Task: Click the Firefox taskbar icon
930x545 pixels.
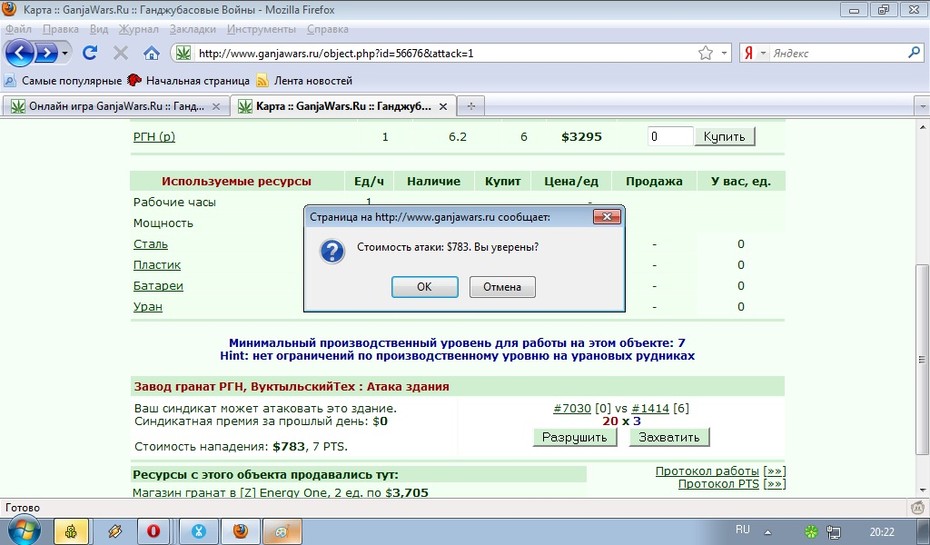Action: point(240,531)
